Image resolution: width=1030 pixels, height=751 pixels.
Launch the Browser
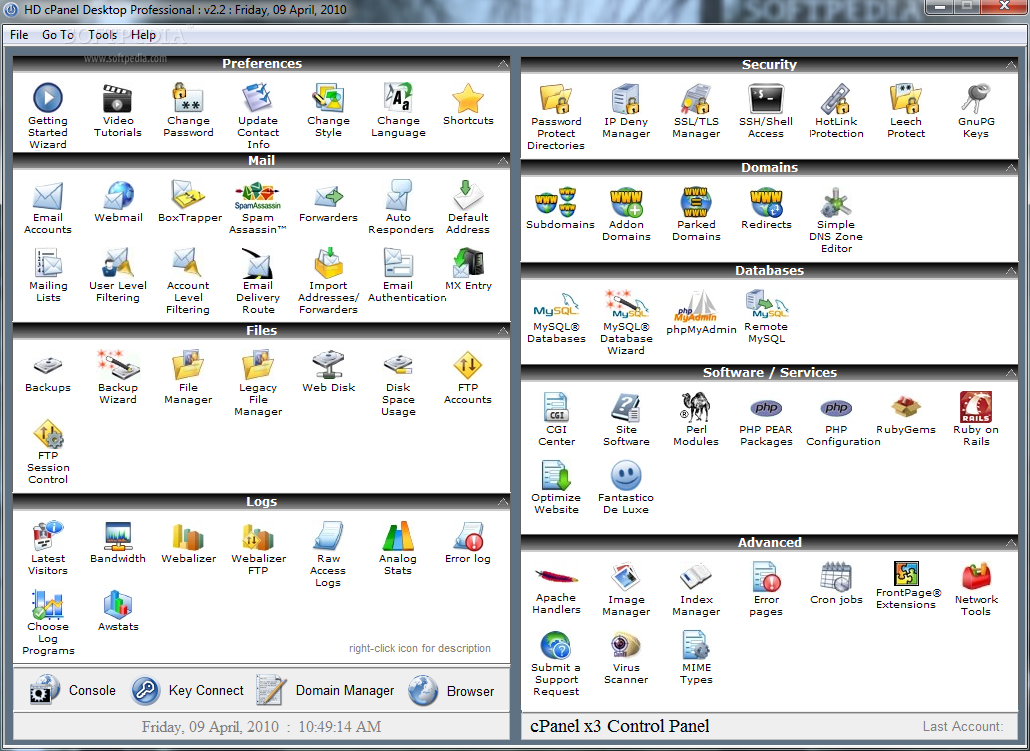(451, 691)
